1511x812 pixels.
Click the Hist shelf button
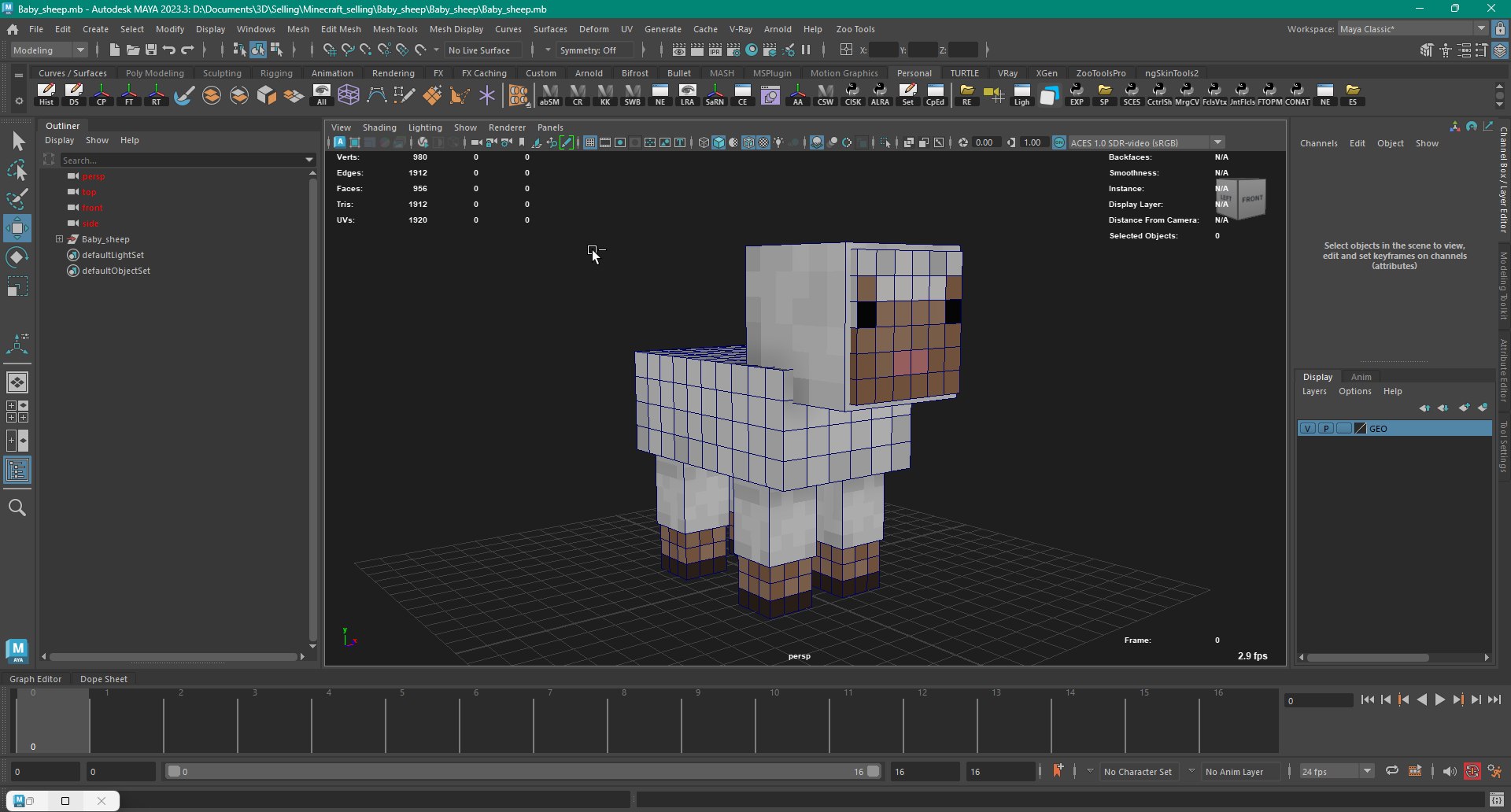tap(46, 94)
